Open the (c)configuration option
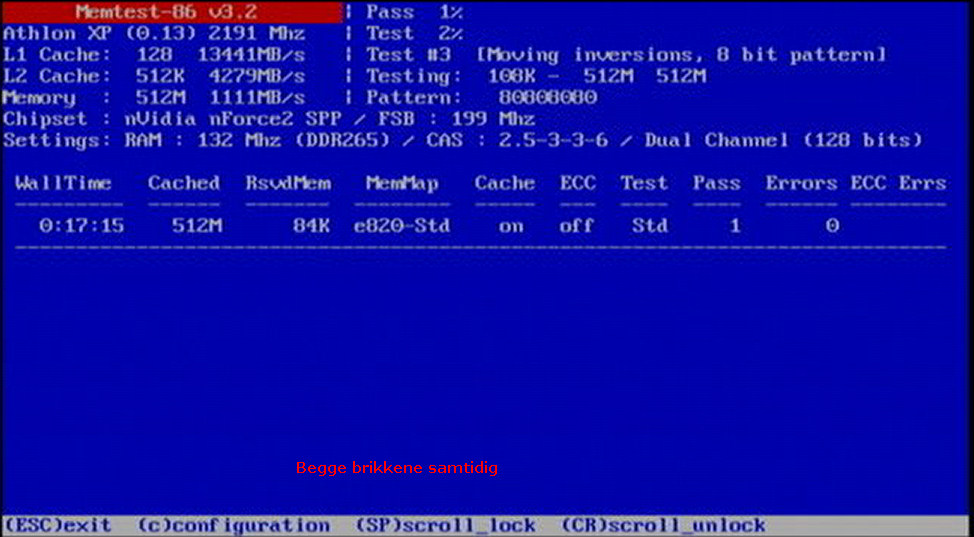Image resolution: width=974 pixels, height=537 pixels. click(233, 525)
